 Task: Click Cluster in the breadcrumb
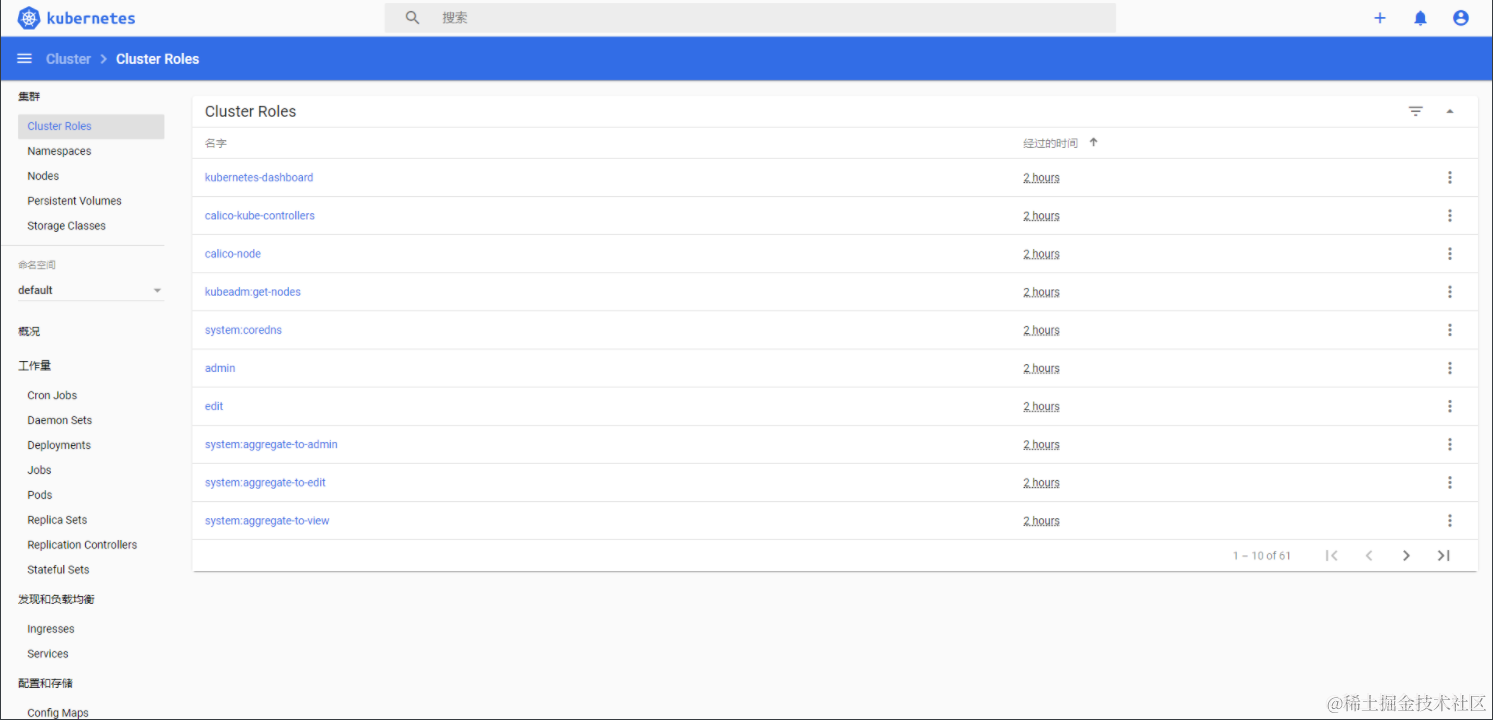68,59
